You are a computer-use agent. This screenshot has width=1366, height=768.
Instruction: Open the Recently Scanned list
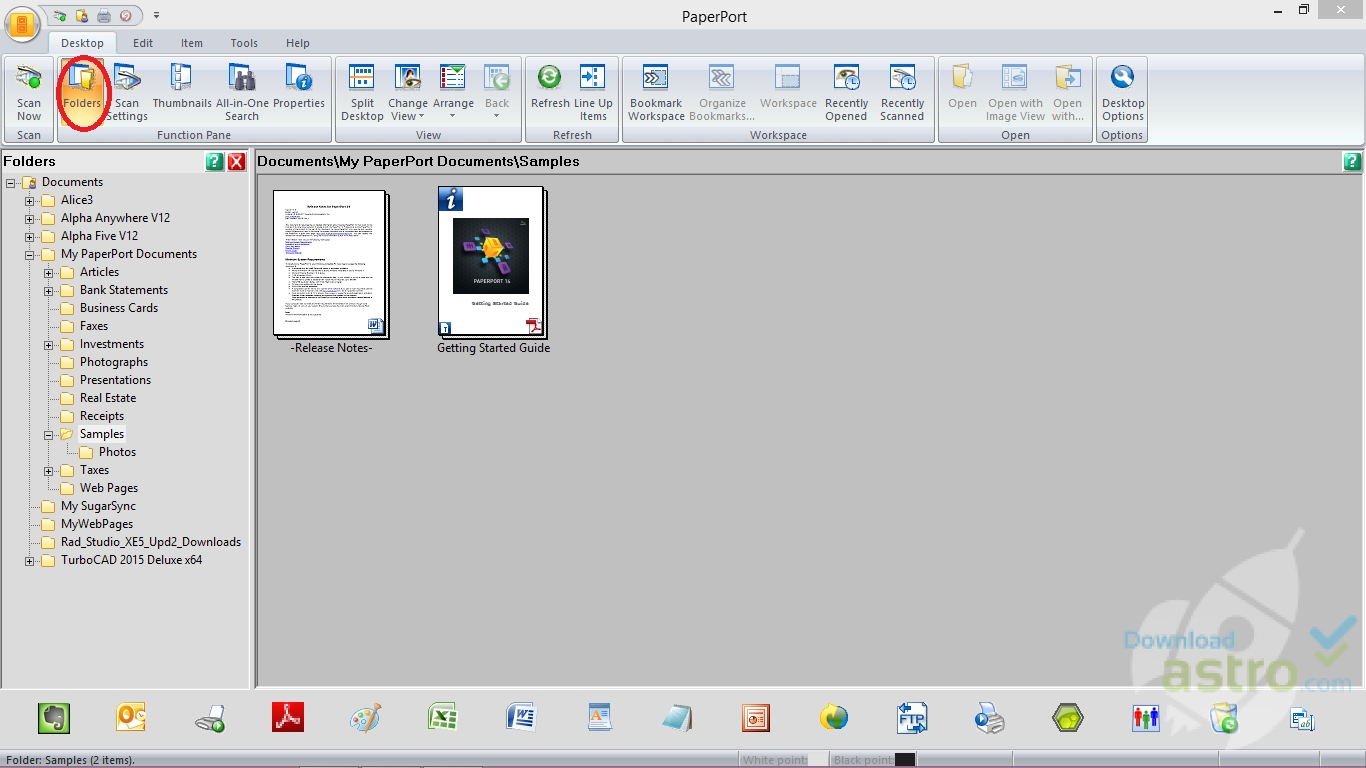(902, 92)
